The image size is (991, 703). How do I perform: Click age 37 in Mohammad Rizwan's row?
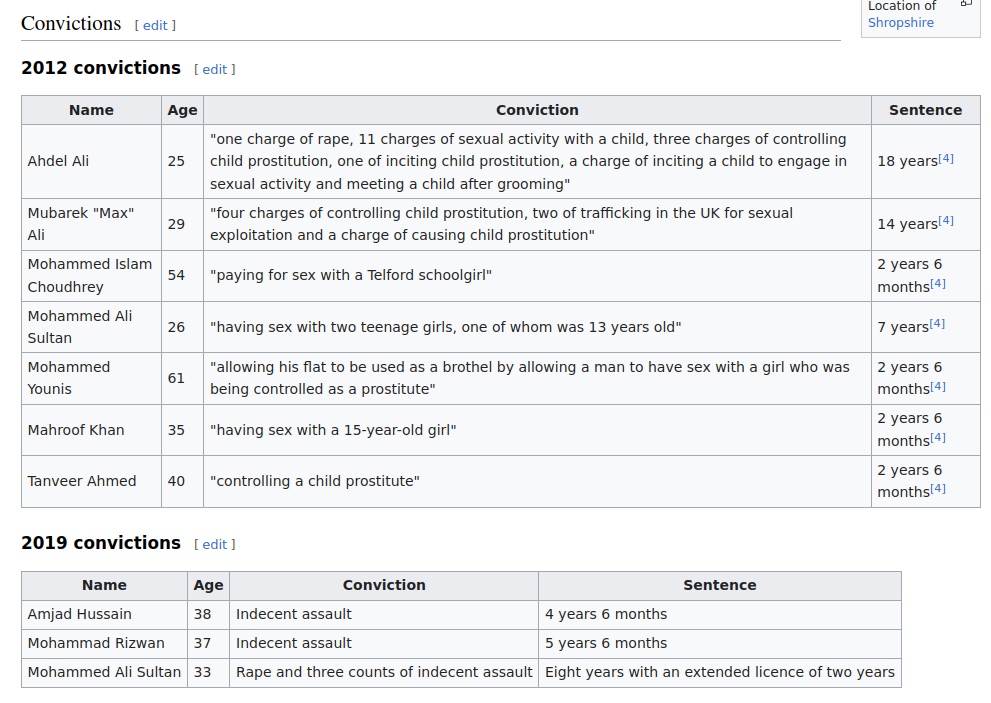click(202, 644)
